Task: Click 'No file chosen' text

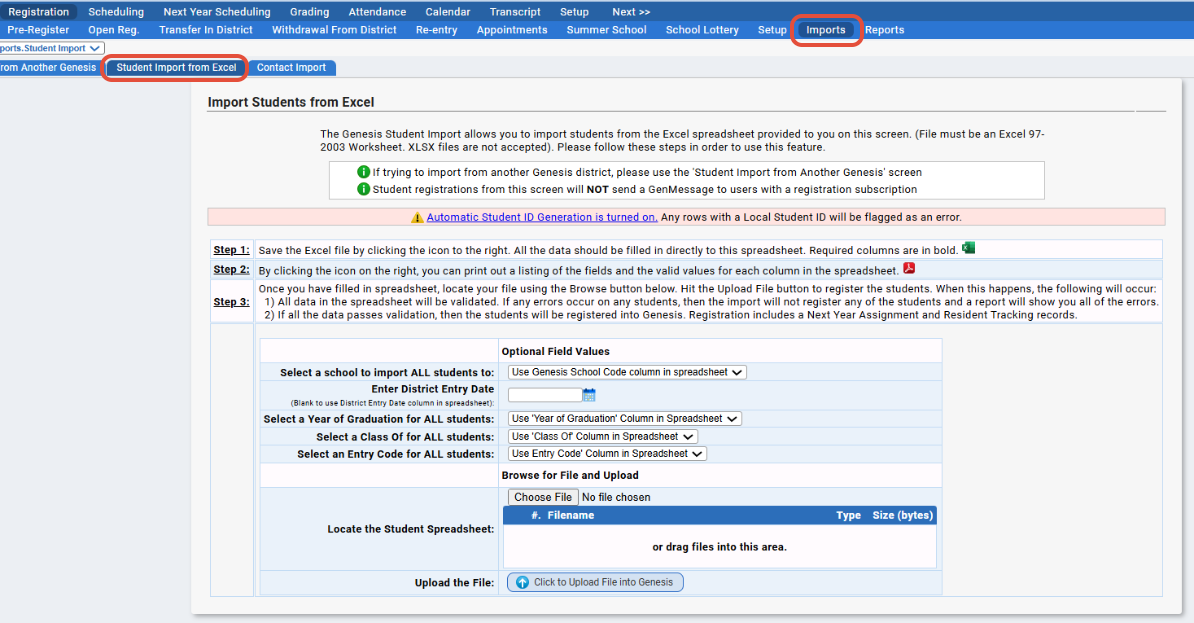Action: tap(616, 497)
